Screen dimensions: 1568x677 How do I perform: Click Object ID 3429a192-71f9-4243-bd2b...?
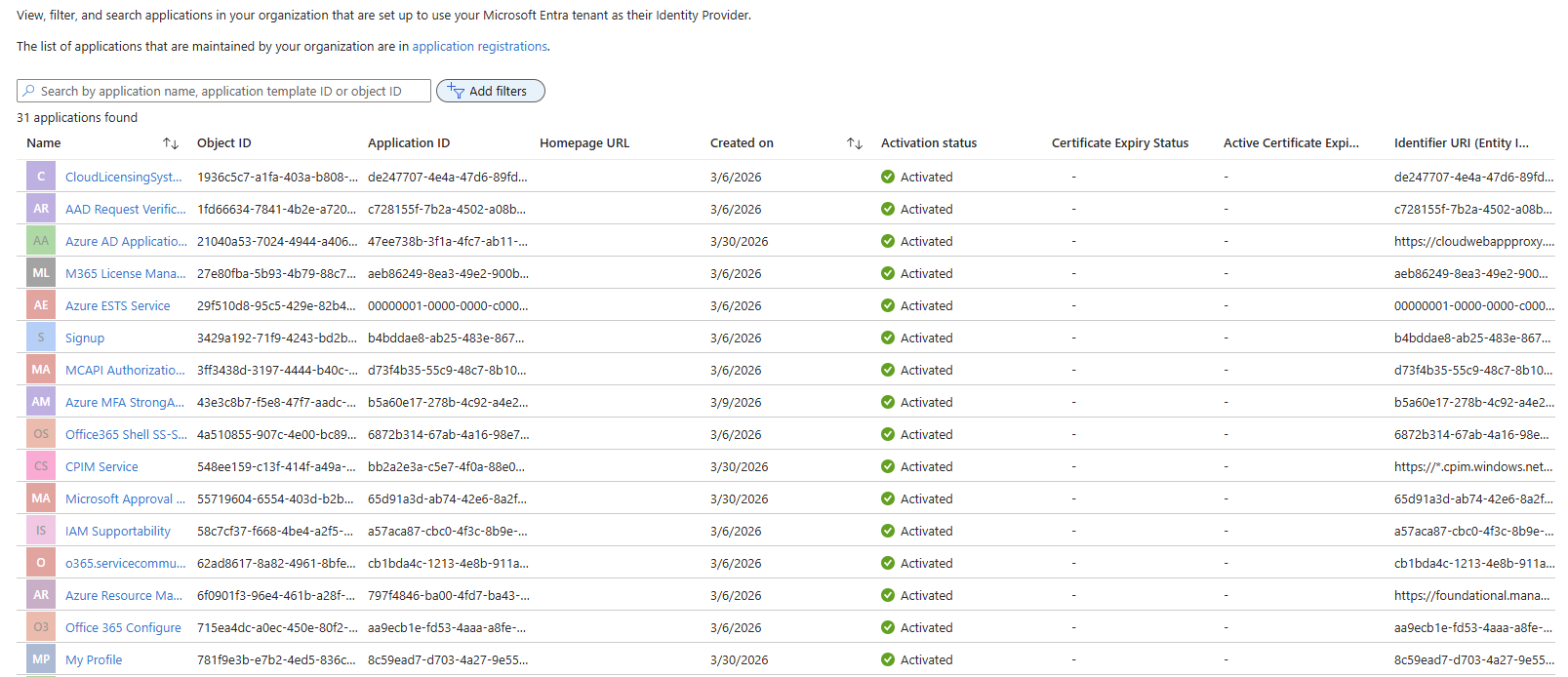[x=276, y=338]
